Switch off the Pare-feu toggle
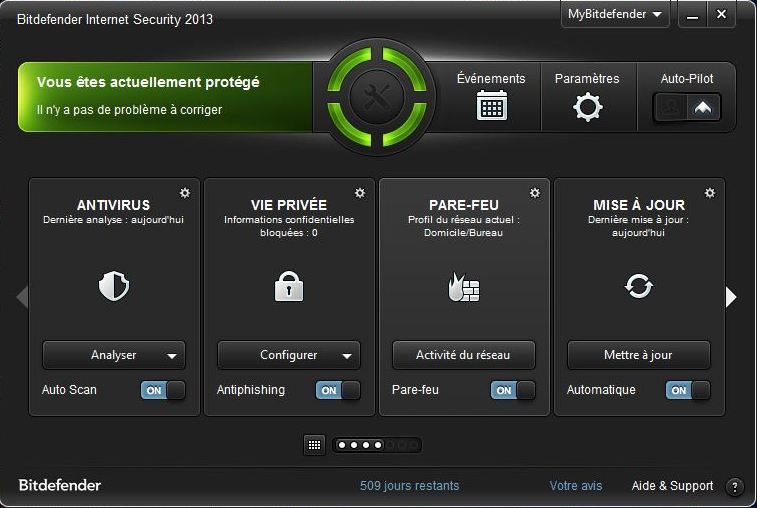Viewport: 757px width, 508px height. coord(513,390)
